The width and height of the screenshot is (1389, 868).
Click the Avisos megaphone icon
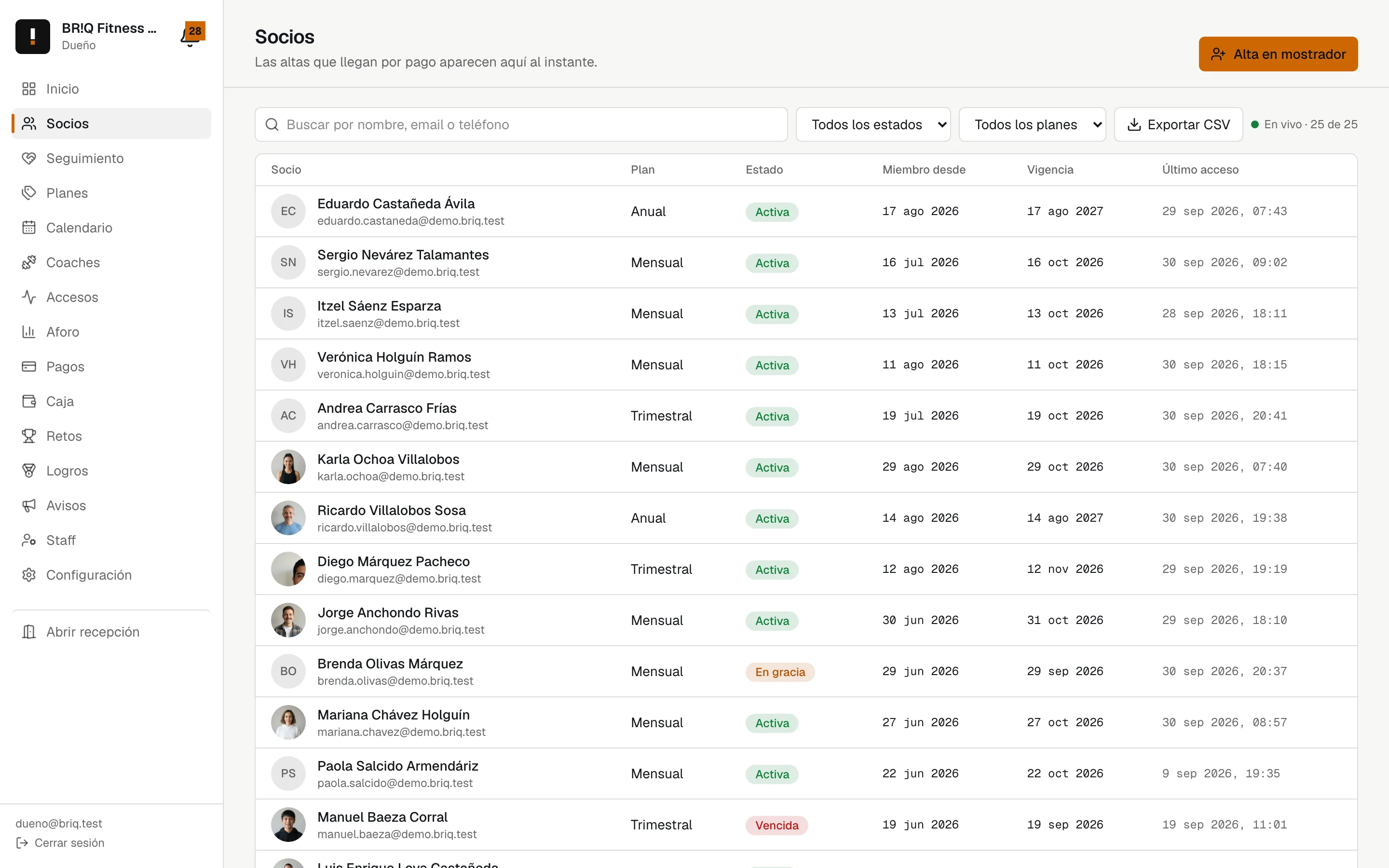coord(29,506)
